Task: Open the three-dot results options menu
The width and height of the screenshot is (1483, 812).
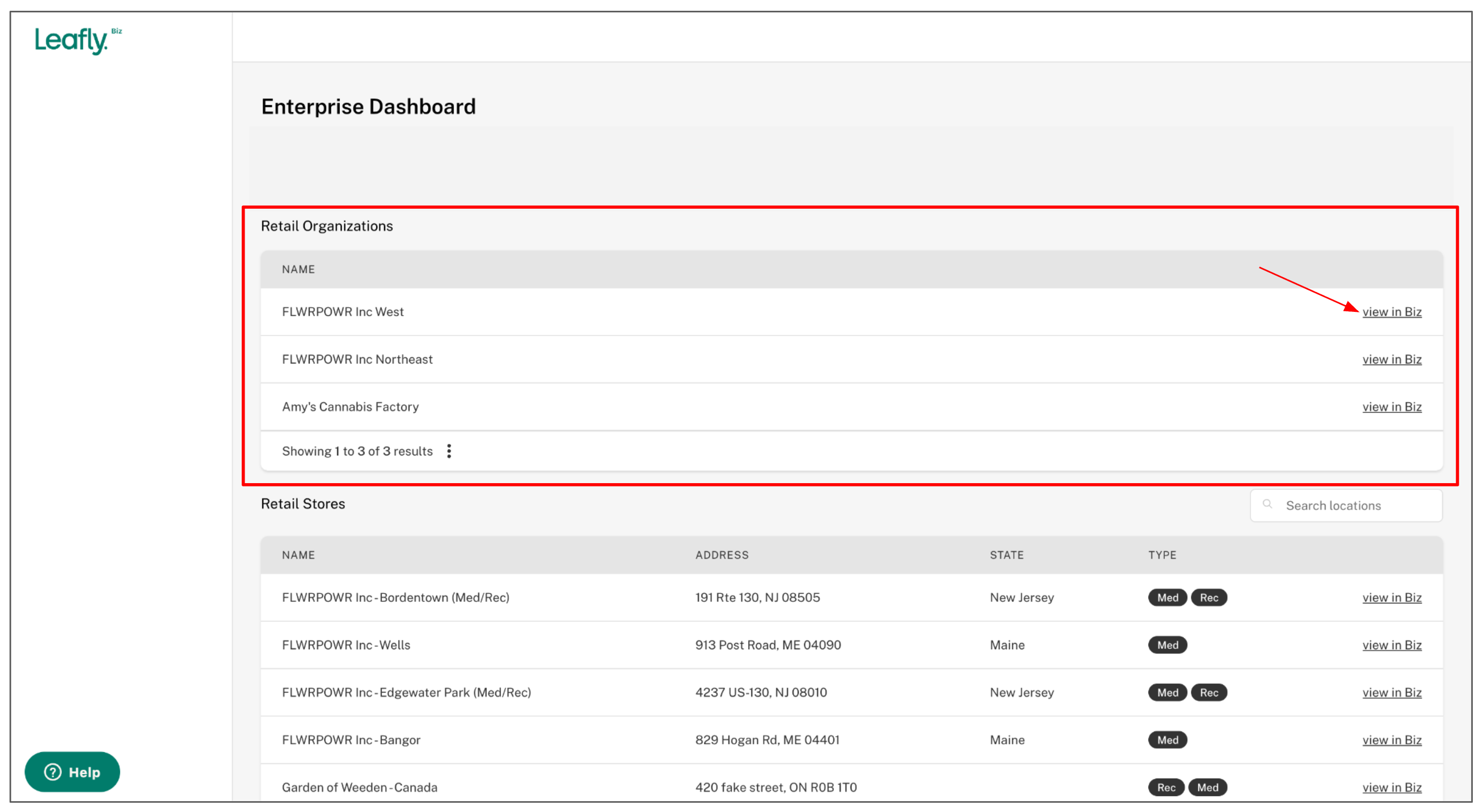Action: point(449,451)
